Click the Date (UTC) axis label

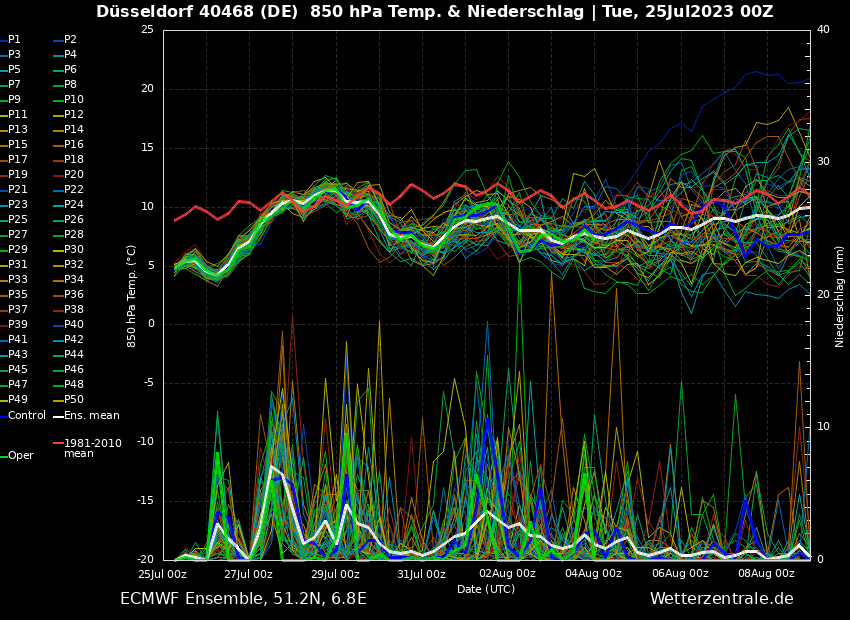(486, 590)
